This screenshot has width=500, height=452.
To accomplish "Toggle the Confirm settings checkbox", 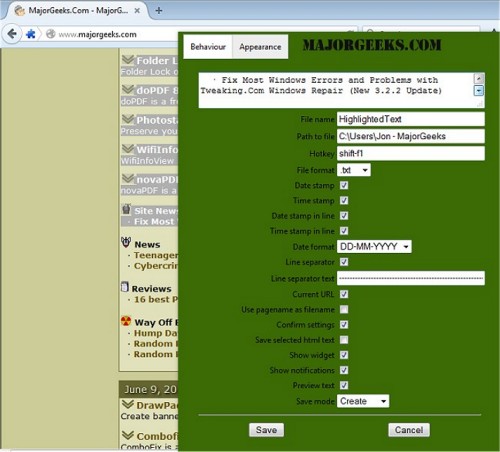I will (x=344, y=324).
